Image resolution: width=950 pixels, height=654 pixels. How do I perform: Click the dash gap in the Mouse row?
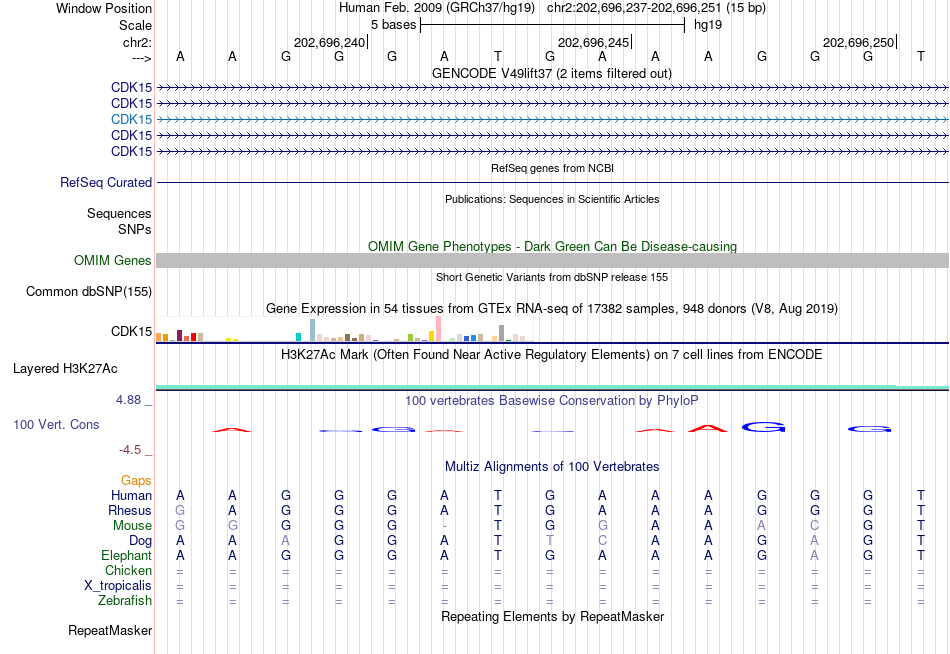445,526
